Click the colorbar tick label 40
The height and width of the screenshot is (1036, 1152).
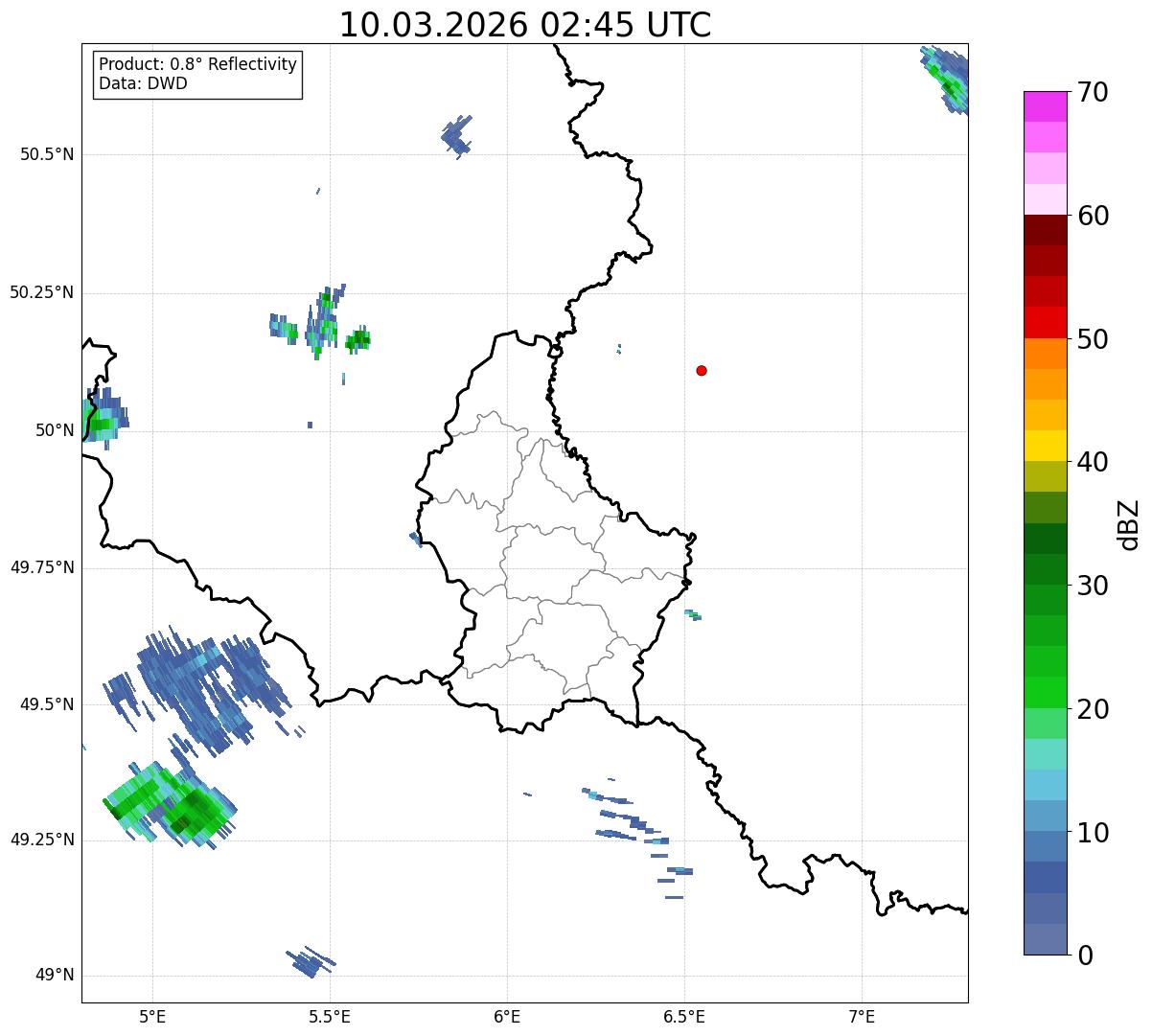click(1094, 462)
